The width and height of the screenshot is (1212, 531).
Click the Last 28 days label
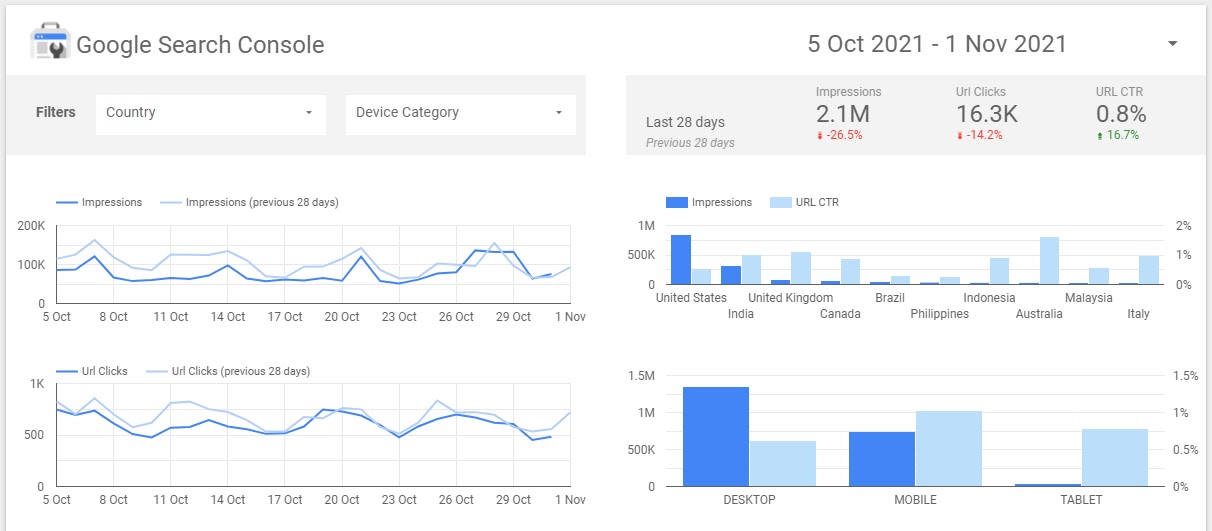(685, 122)
